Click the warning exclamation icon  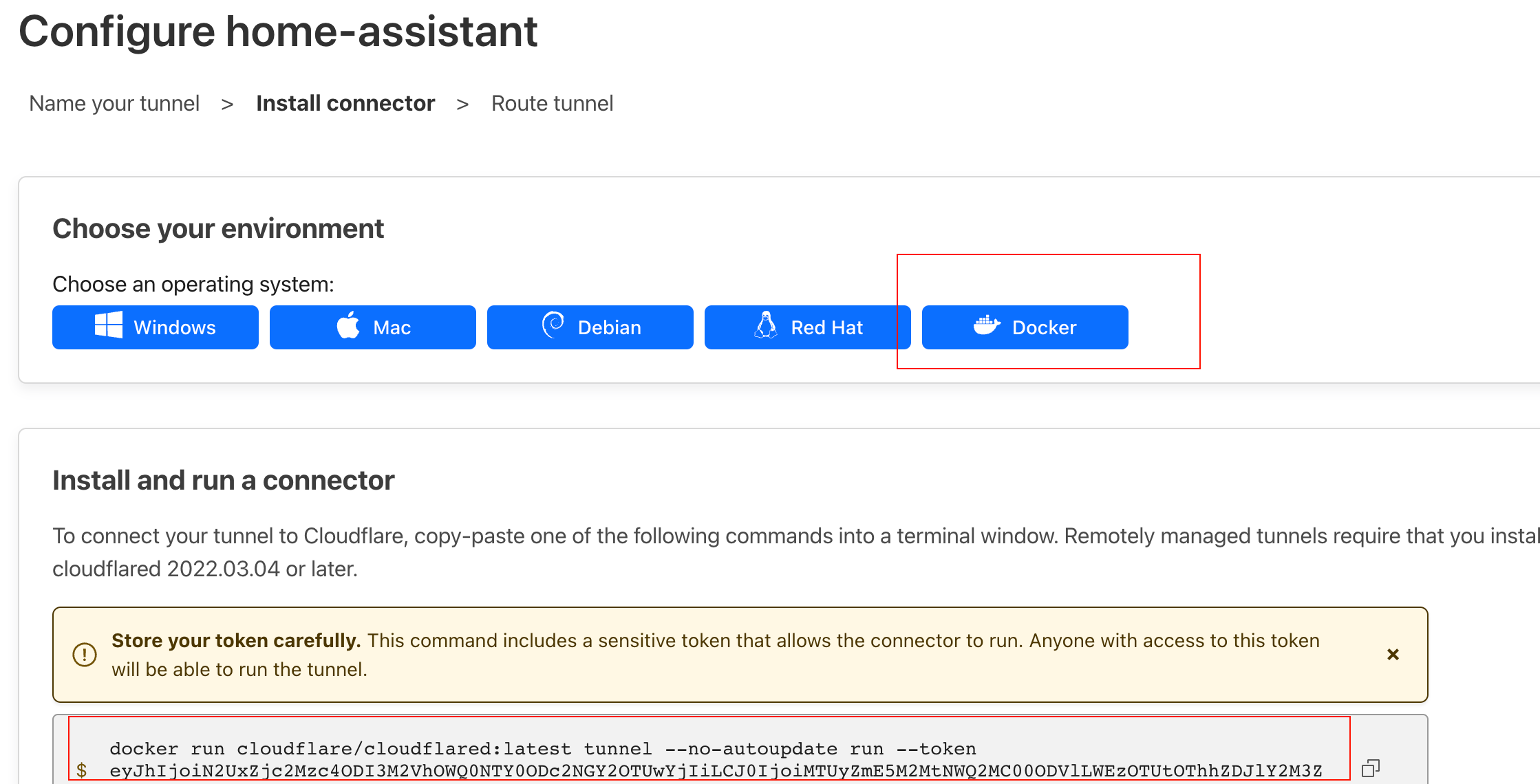pyautogui.click(x=85, y=654)
